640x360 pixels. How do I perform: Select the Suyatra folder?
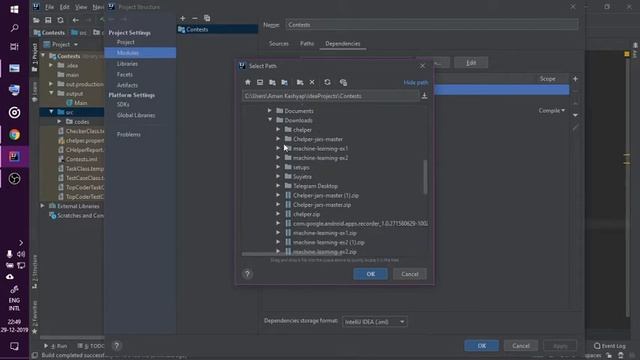click(302, 177)
